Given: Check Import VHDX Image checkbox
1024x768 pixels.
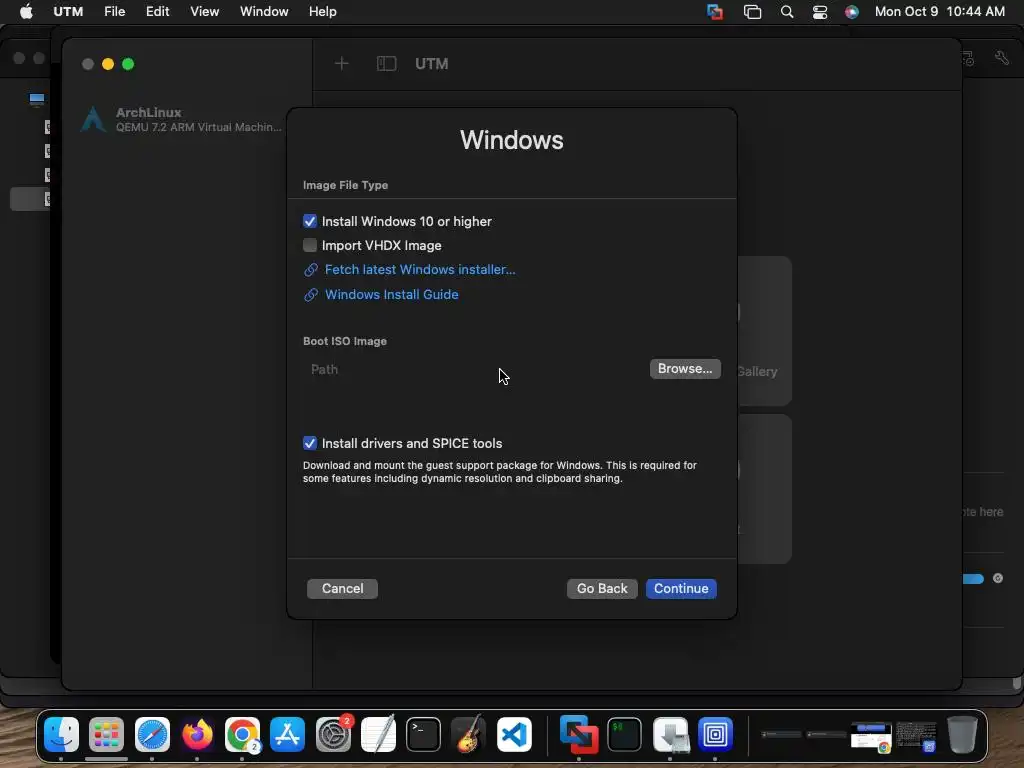Looking at the screenshot, I should click(x=310, y=246).
